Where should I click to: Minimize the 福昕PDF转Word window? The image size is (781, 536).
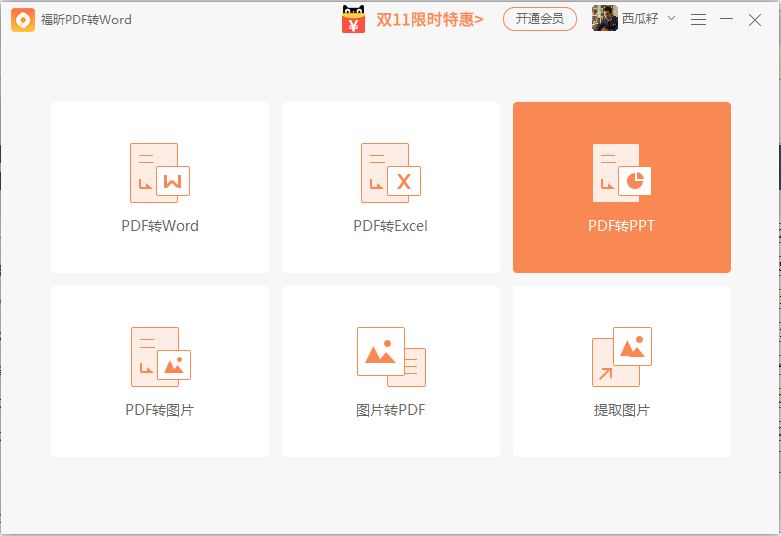[726, 19]
